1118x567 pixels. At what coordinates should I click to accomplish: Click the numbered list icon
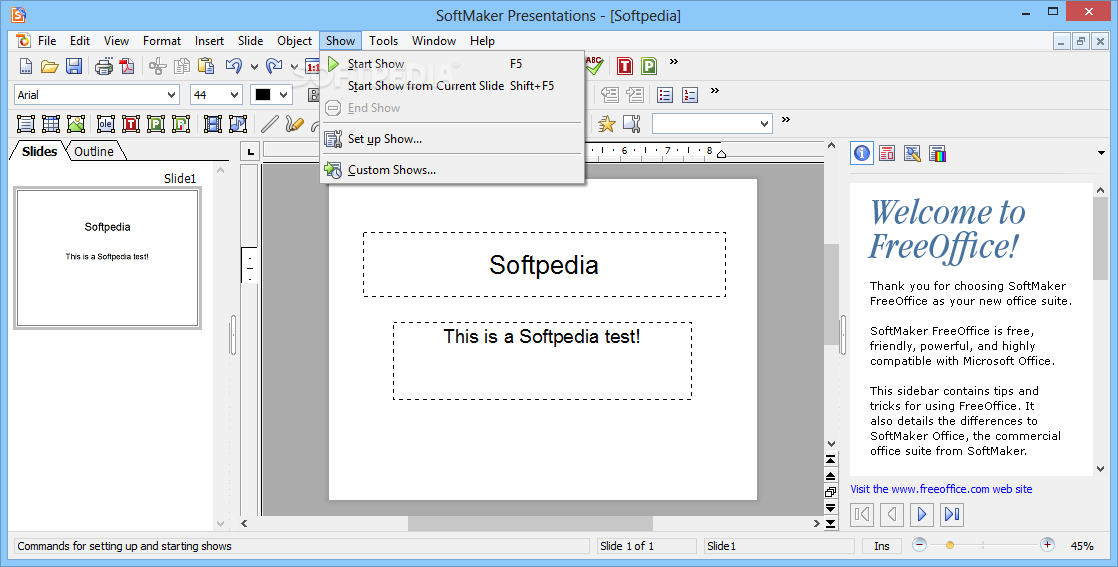(690, 95)
